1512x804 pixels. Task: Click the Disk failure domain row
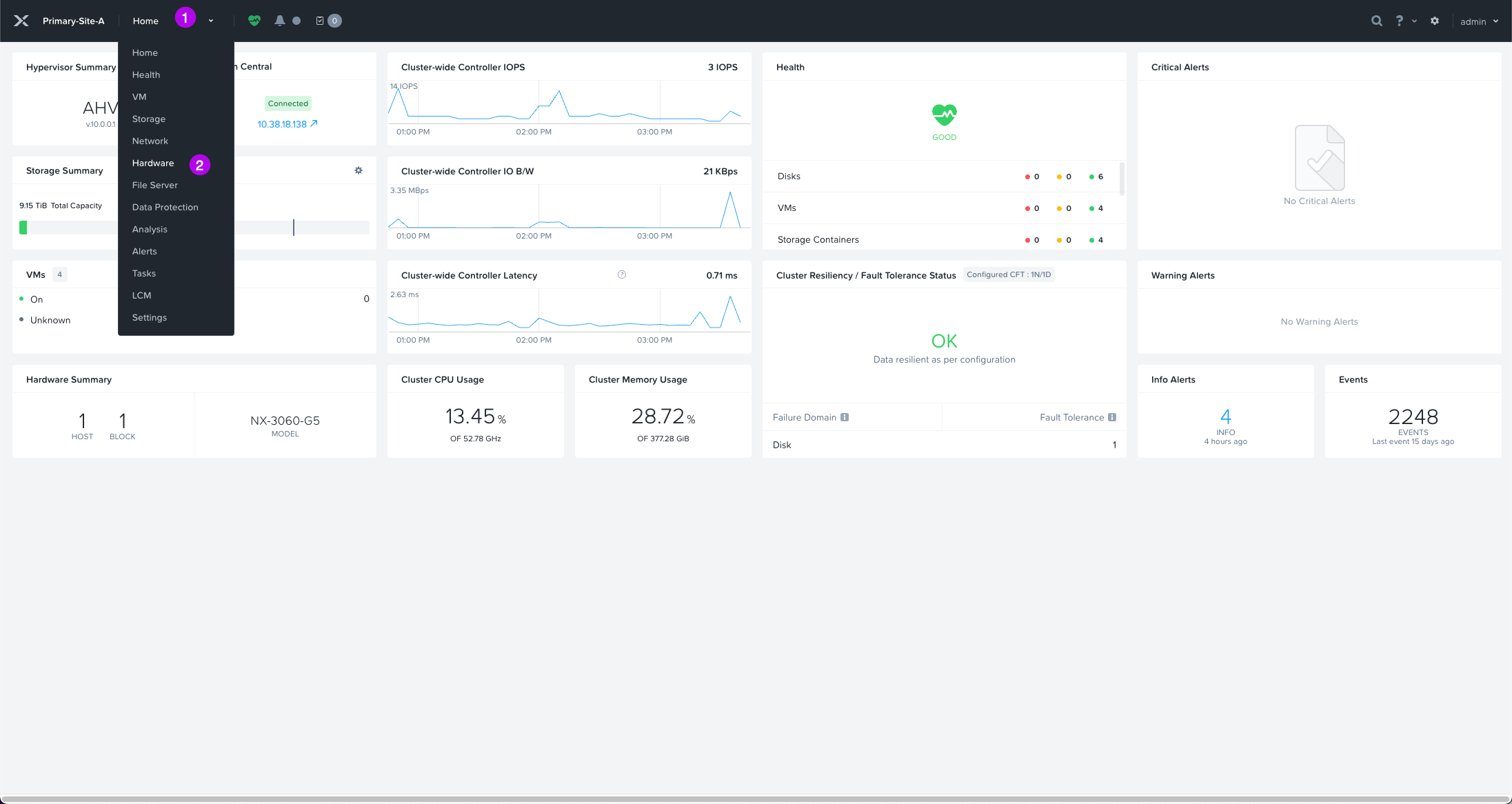[944, 445]
